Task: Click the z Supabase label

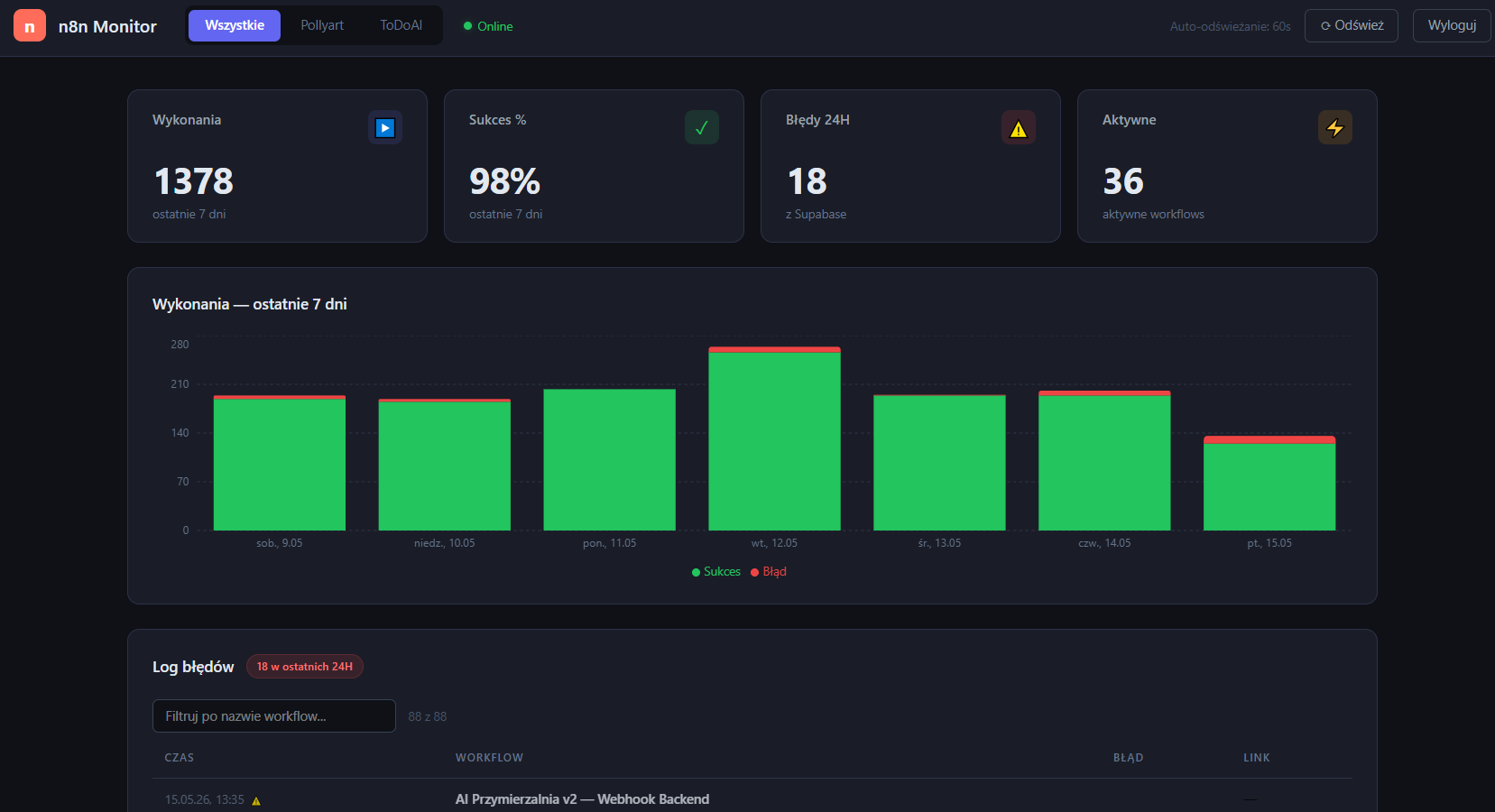Action: tap(816, 215)
